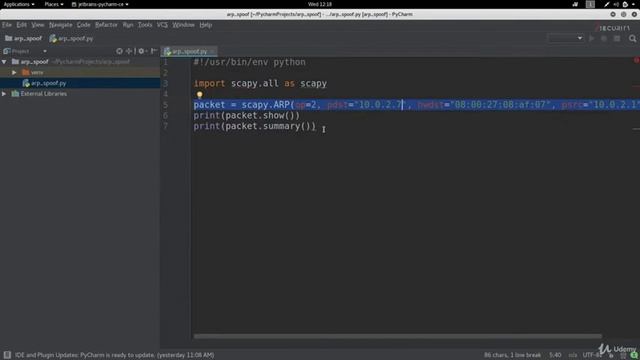The image size is (640, 360).
Task: Click the IDE and Plugin Updates notification
Action: point(114,355)
